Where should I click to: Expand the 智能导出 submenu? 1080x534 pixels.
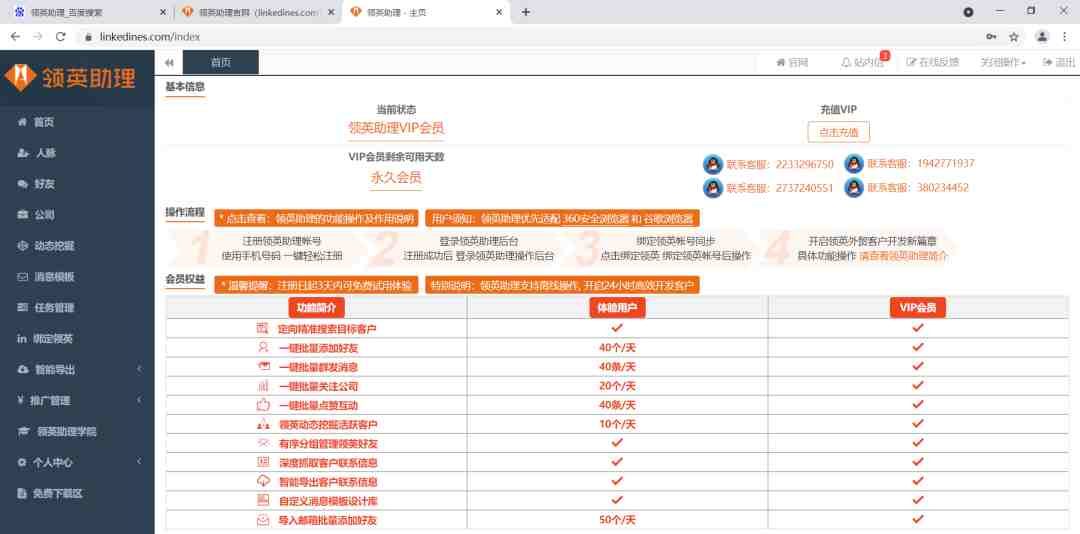77,370
